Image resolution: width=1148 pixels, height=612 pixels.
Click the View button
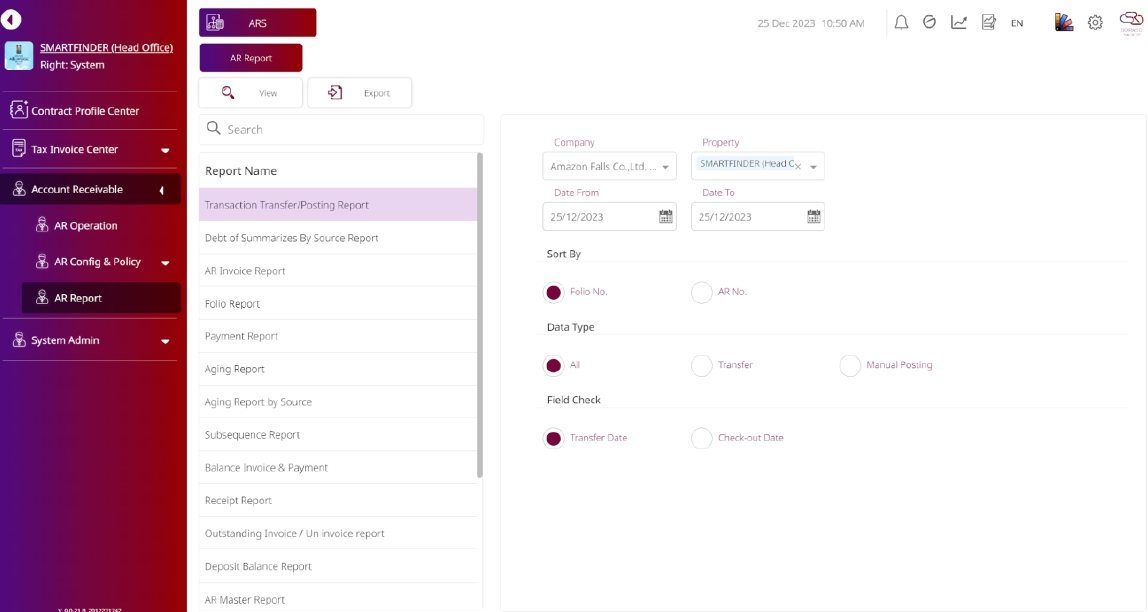(251, 93)
